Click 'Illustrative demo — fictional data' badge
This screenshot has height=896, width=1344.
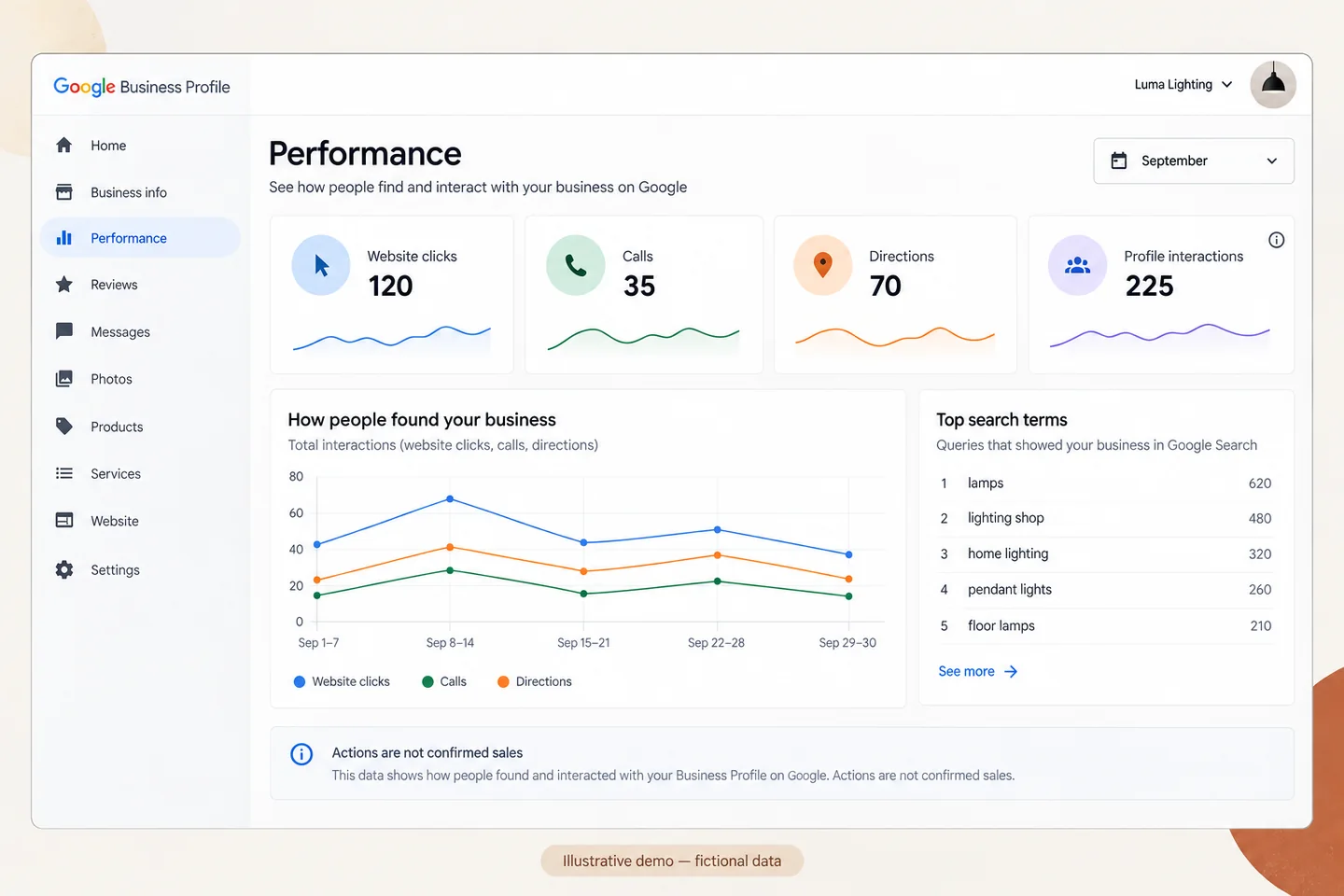click(x=672, y=861)
